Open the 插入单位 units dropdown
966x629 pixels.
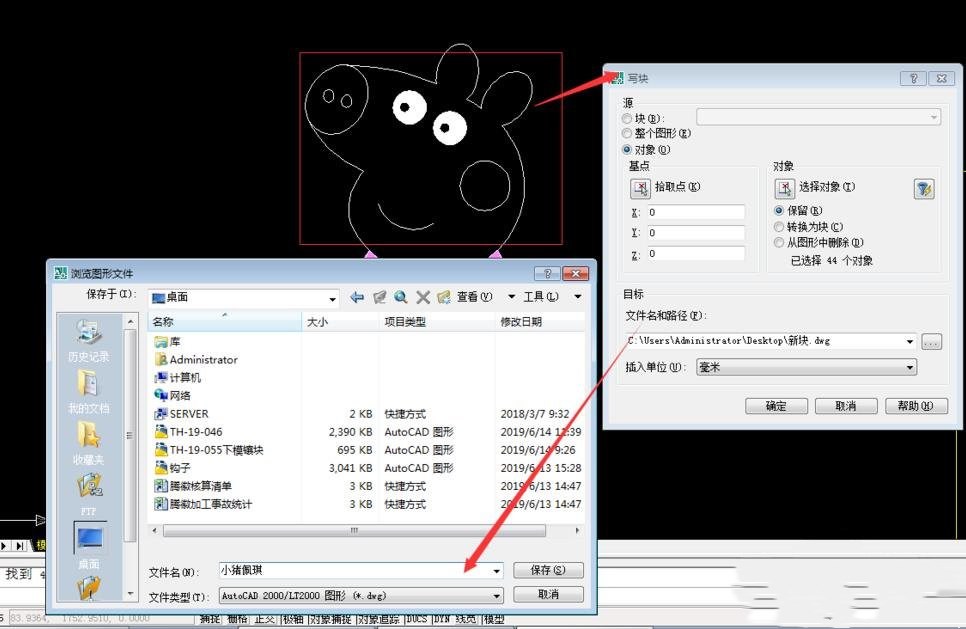click(x=908, y=366)
